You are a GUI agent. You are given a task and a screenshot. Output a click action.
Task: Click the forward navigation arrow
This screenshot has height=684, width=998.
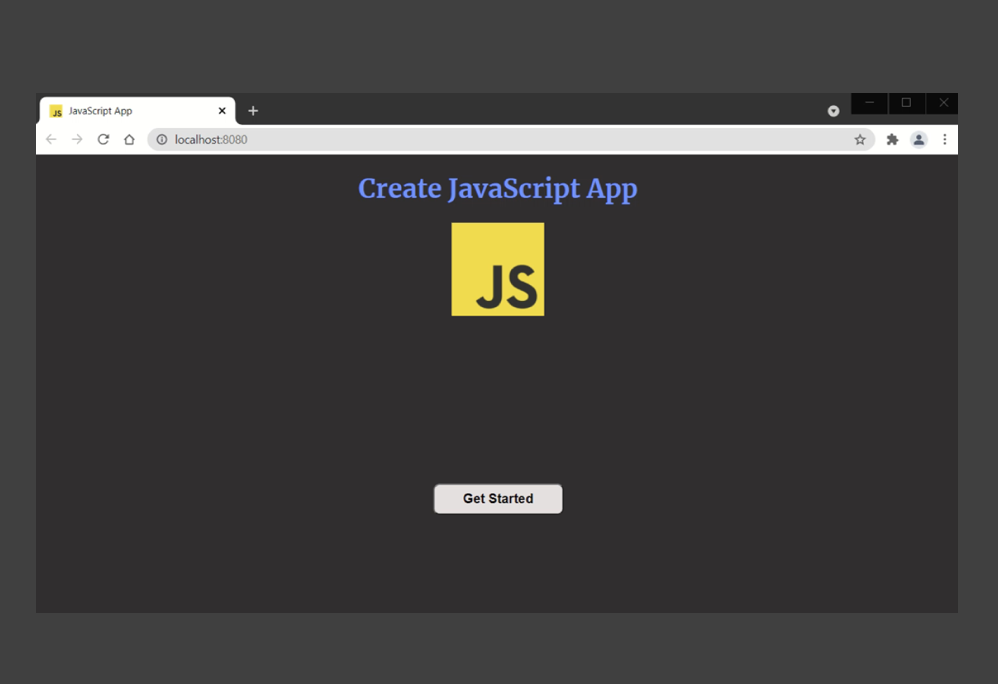coord(77,139)
